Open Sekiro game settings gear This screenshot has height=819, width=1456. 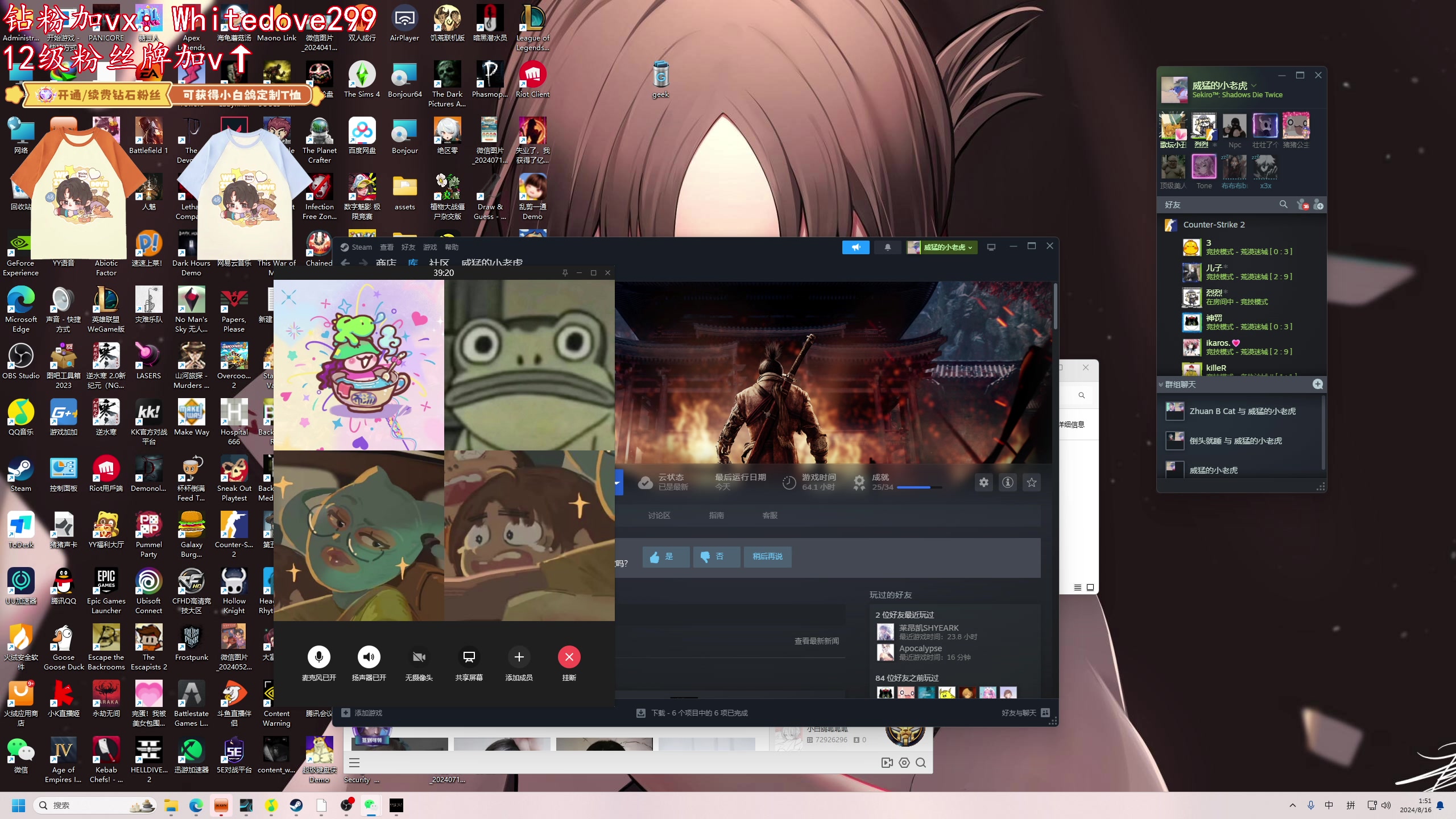coord(983,482)
